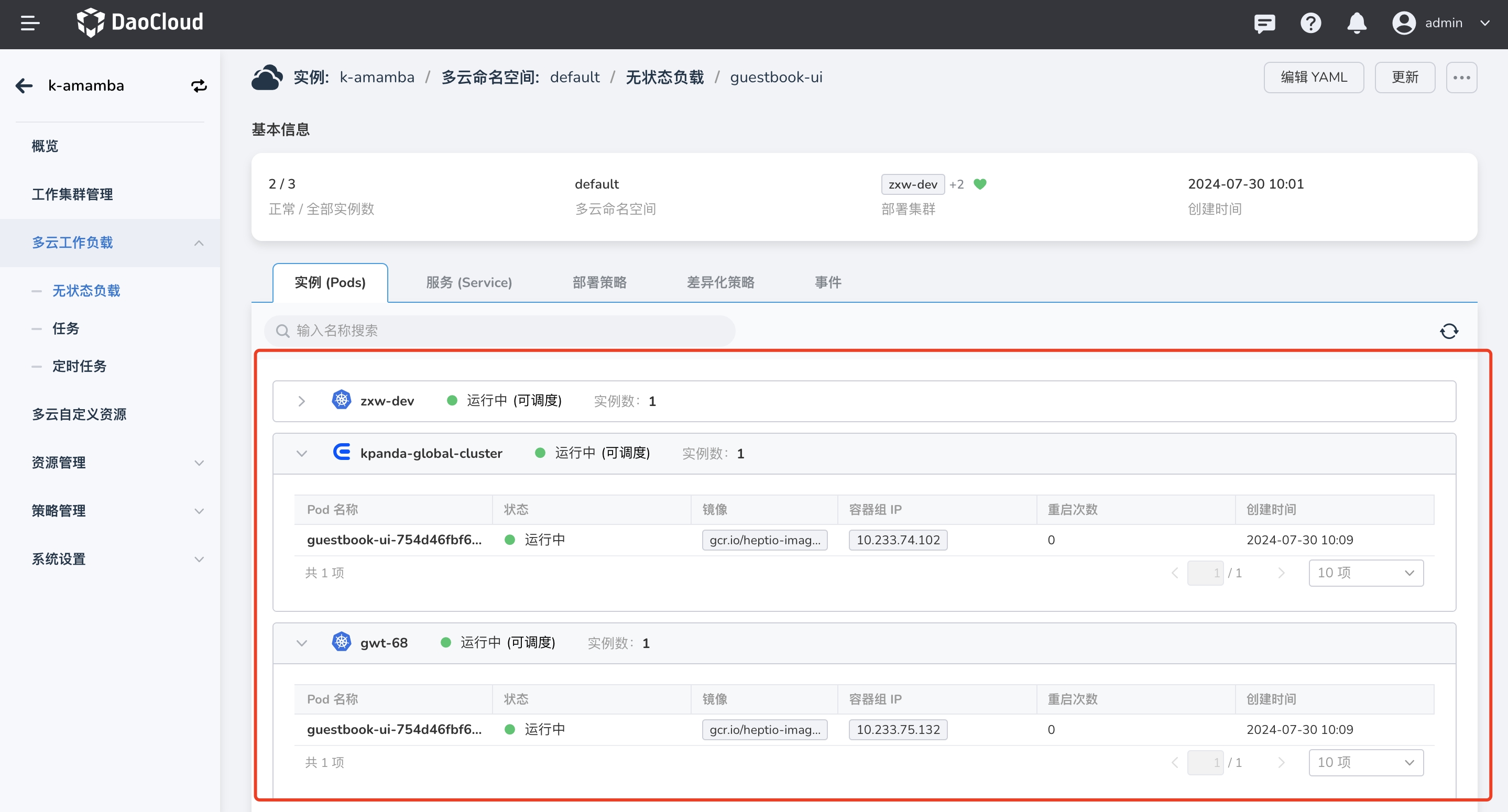Expand the zxw-dev cluster row
The height and width of the screenshot is (812, 1508).
(301, 402)
